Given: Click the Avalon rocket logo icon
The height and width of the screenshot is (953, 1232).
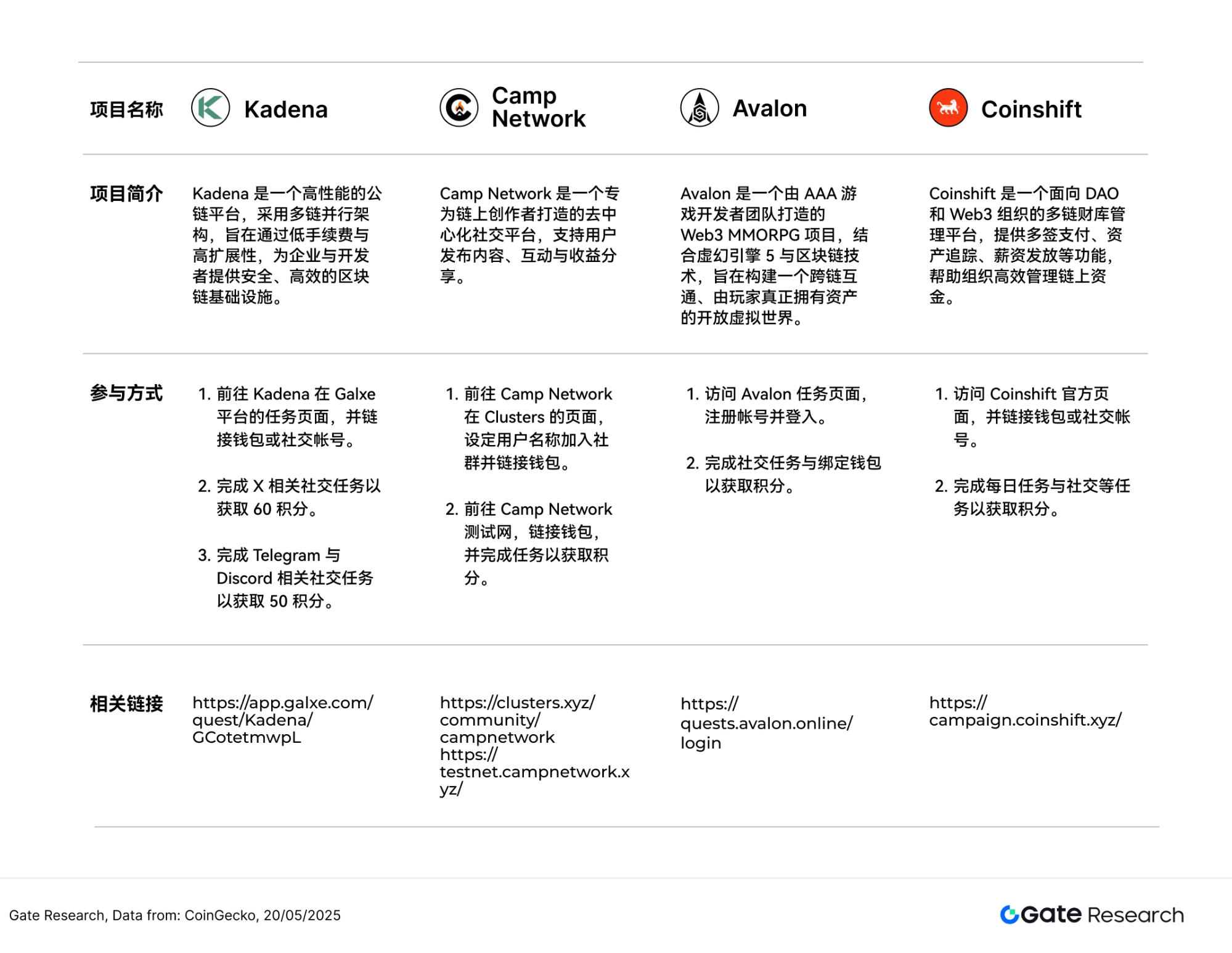Looking at the screenshot, I should pyautogui.click(x=699, y=108).
